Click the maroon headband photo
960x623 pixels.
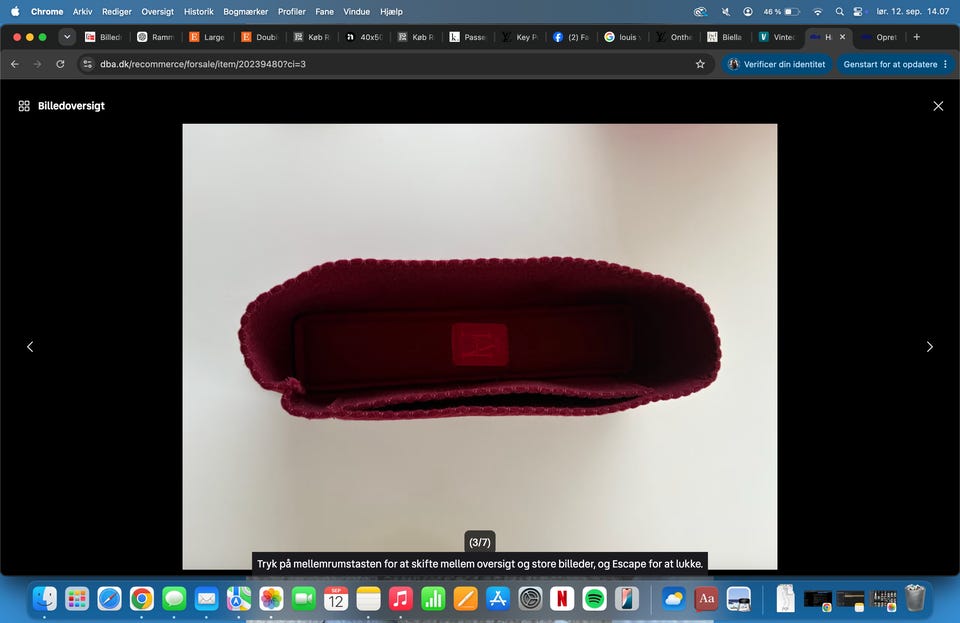click(x=480, y=346)
